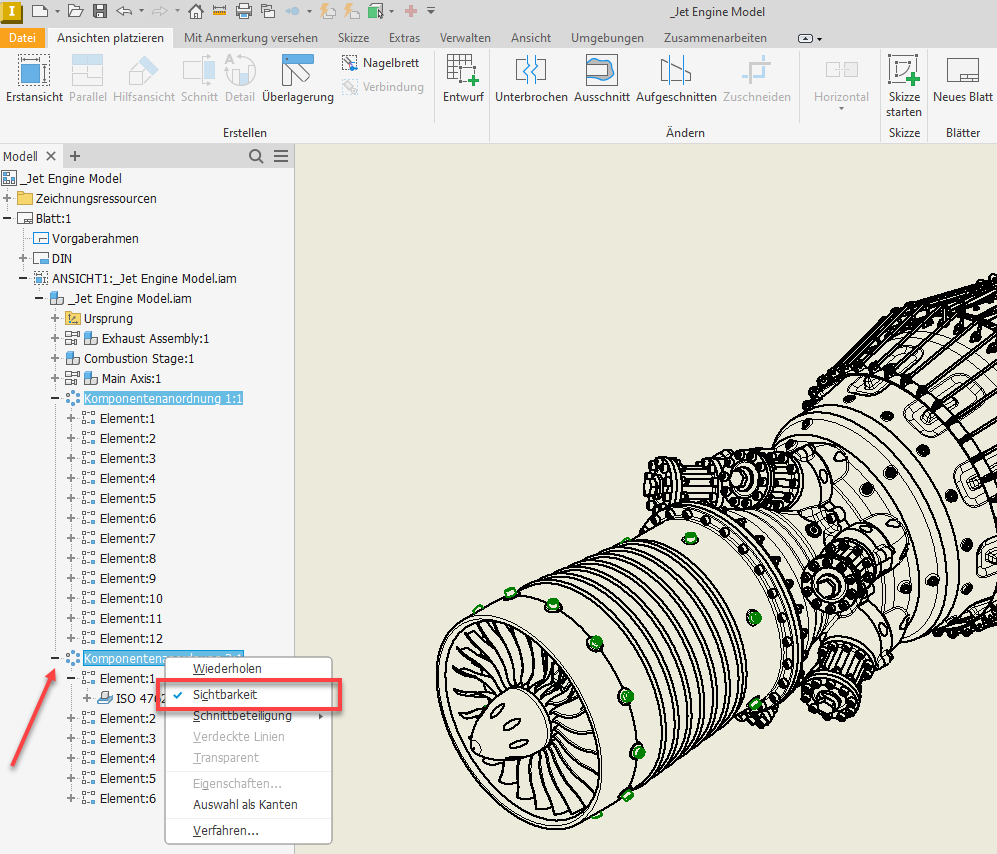This screenshot has height=854, width=997.
Task: Choose the Ausschnitt breakout tool
Action: click(601, 78)
